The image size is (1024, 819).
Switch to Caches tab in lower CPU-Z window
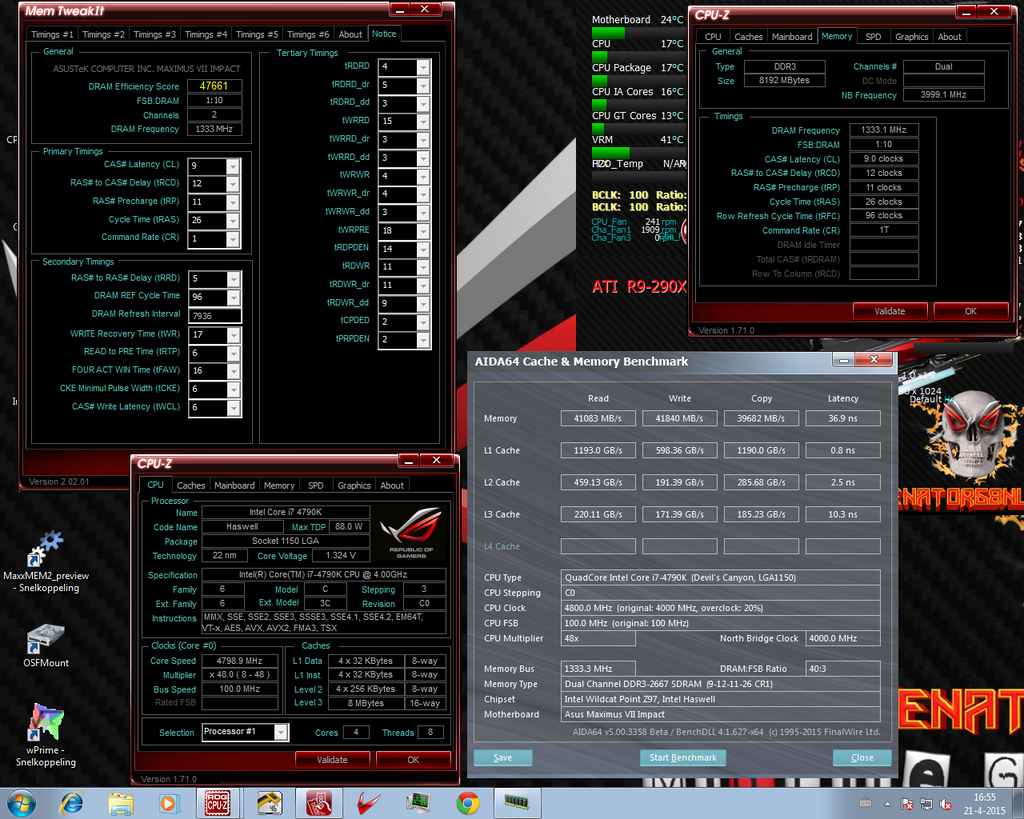tap(191, 485)
